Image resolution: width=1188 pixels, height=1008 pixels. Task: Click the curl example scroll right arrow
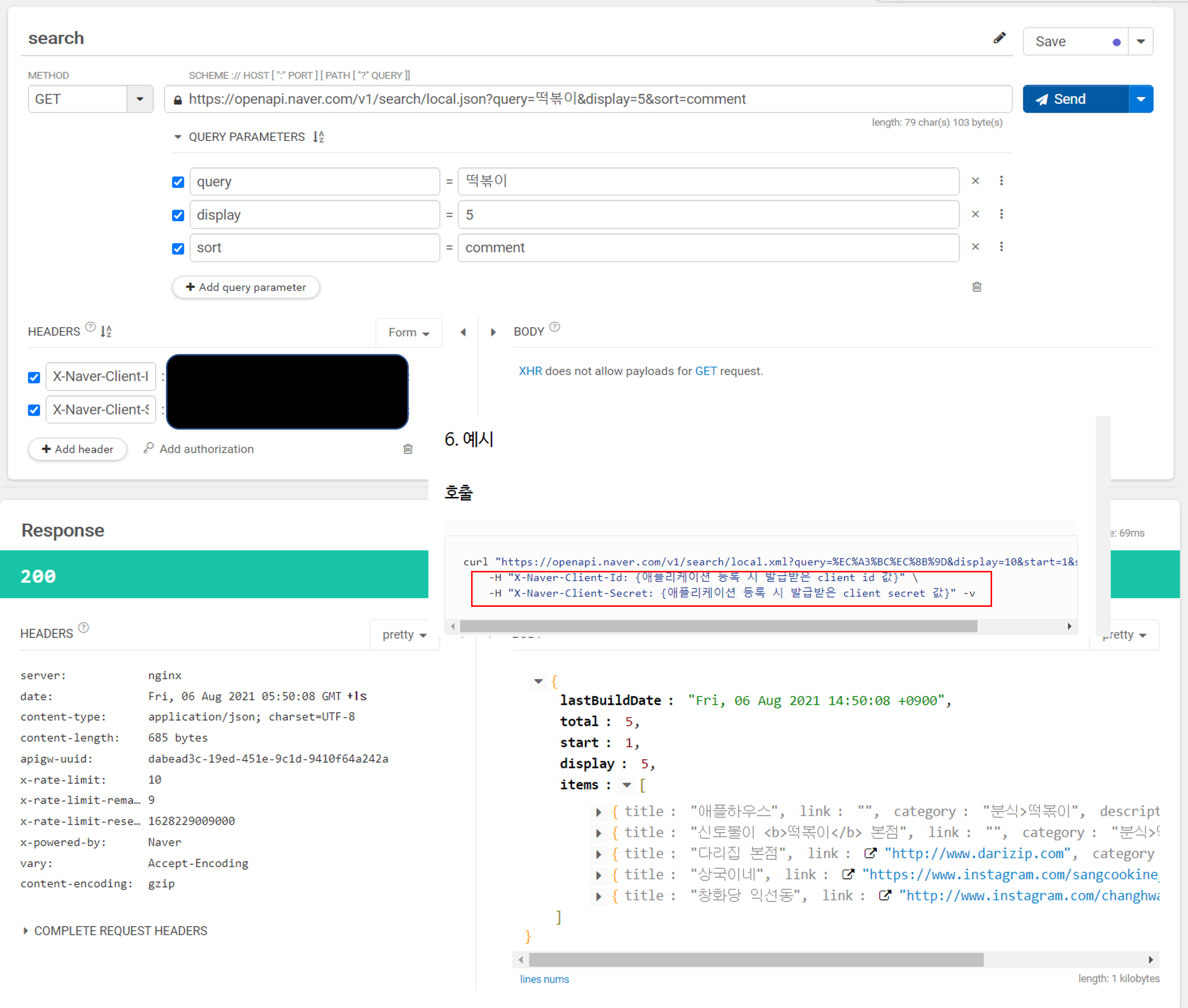coord(1069,626)
